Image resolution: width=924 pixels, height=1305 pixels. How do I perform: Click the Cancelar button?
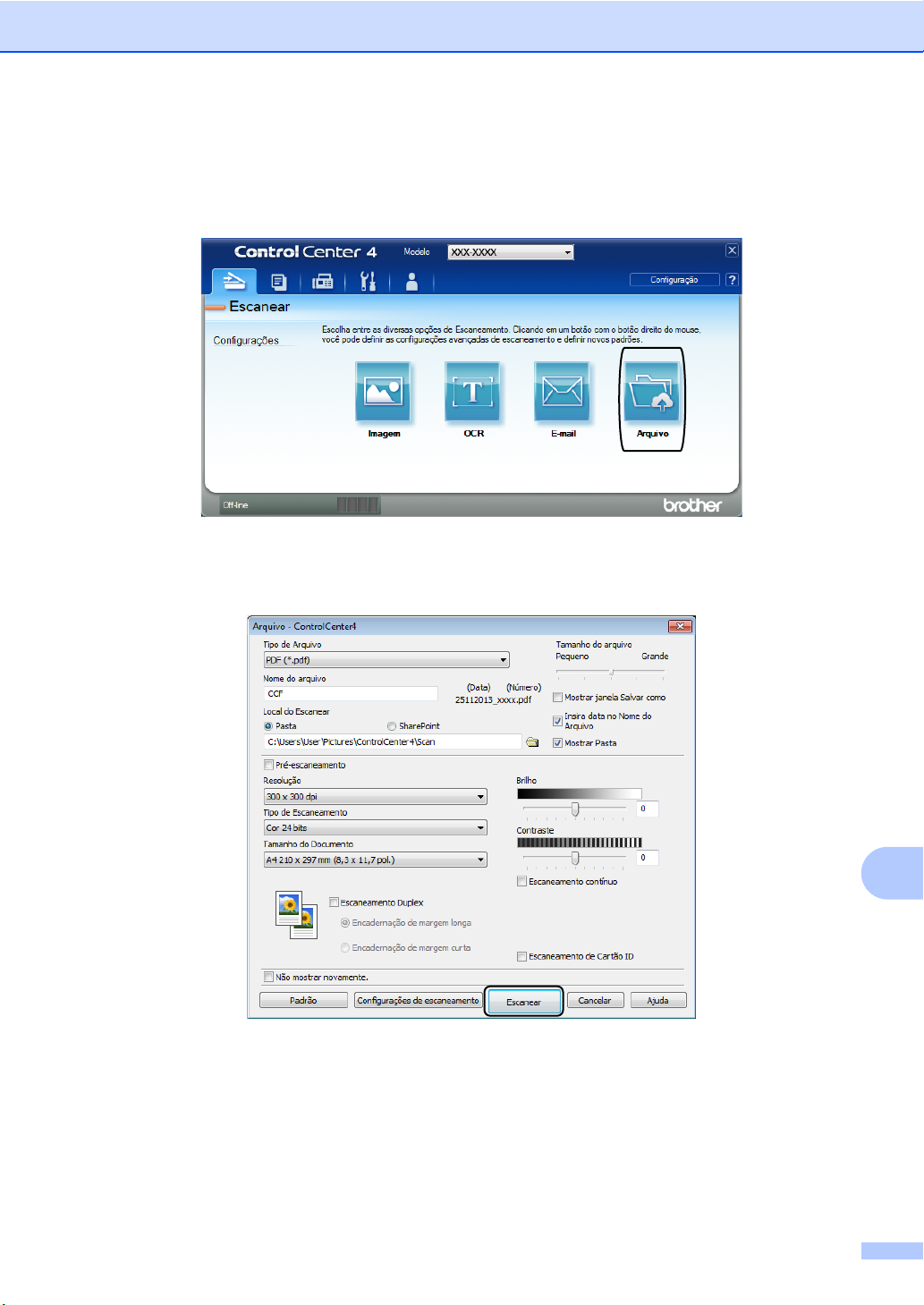pos(595,1000)
